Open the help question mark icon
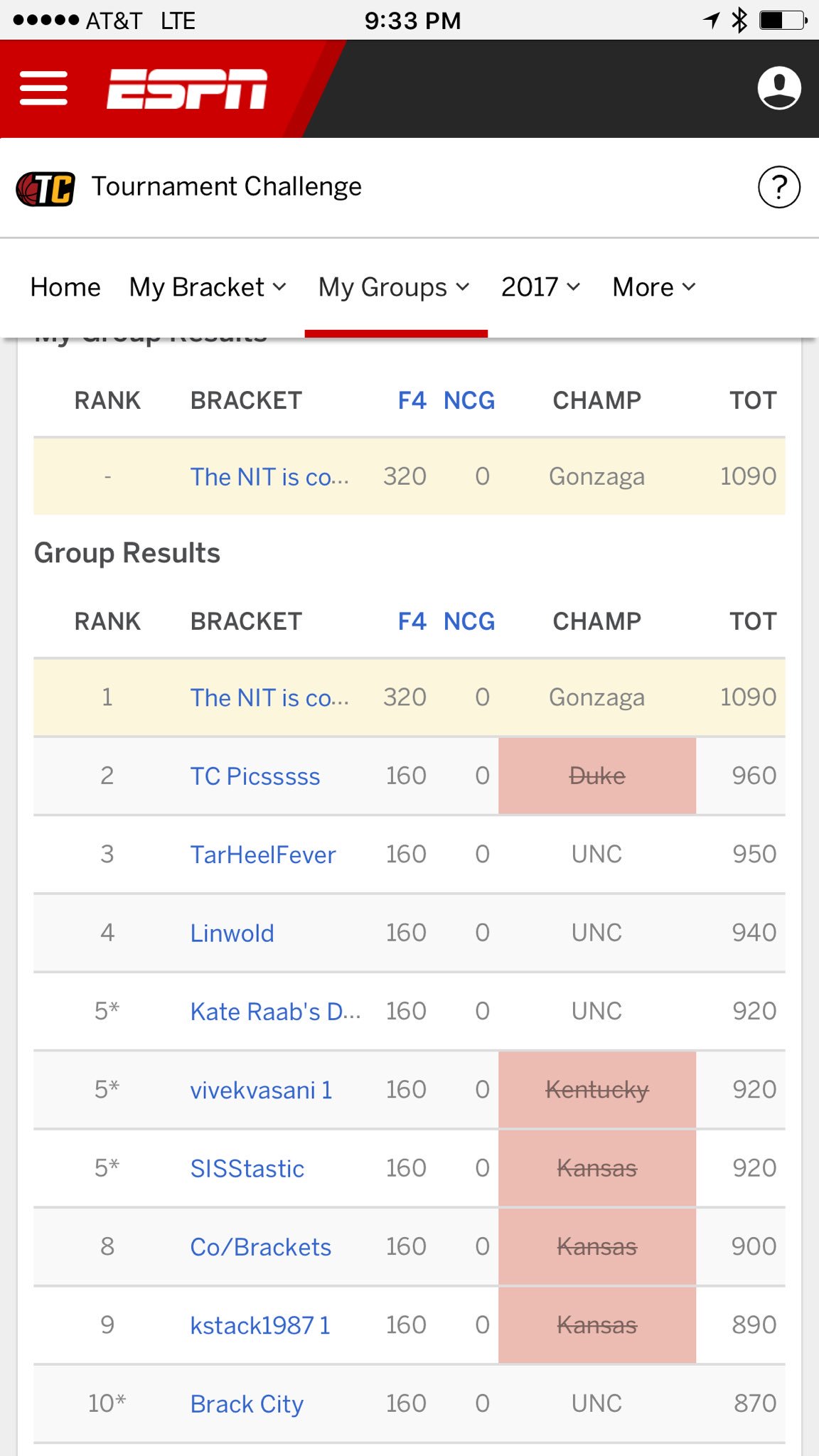The width and height of the screenshot is (819, 1456). pos(778,188)
